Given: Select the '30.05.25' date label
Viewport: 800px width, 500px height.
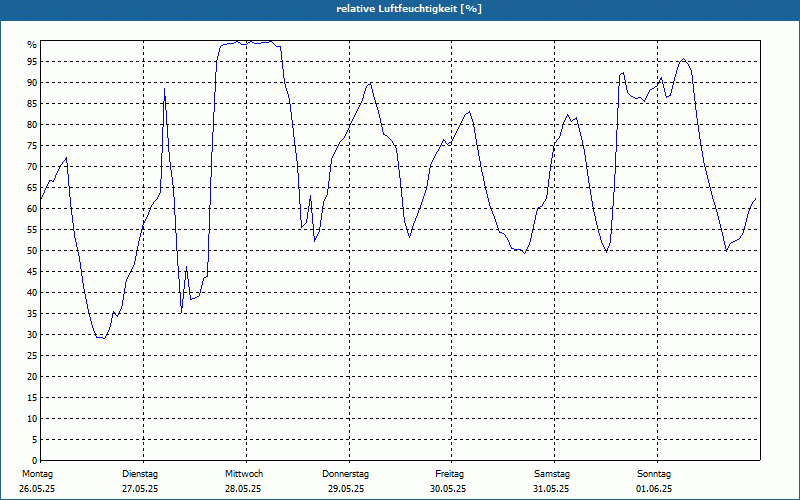Looking at the screenshot, I should pyautogui.click(x=448, y=489).
